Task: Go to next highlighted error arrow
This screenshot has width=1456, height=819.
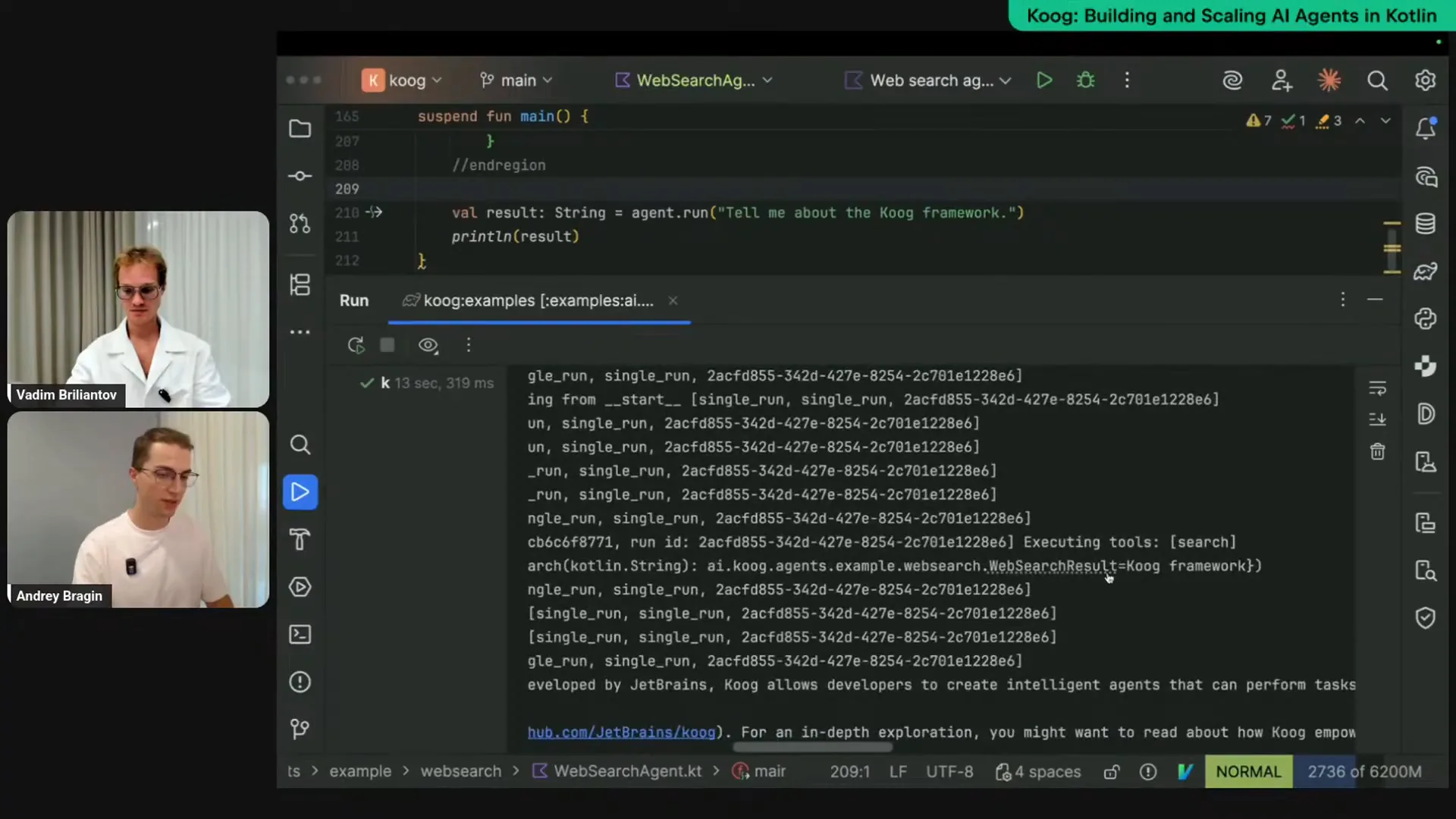Action: [x=1385, y=121]
